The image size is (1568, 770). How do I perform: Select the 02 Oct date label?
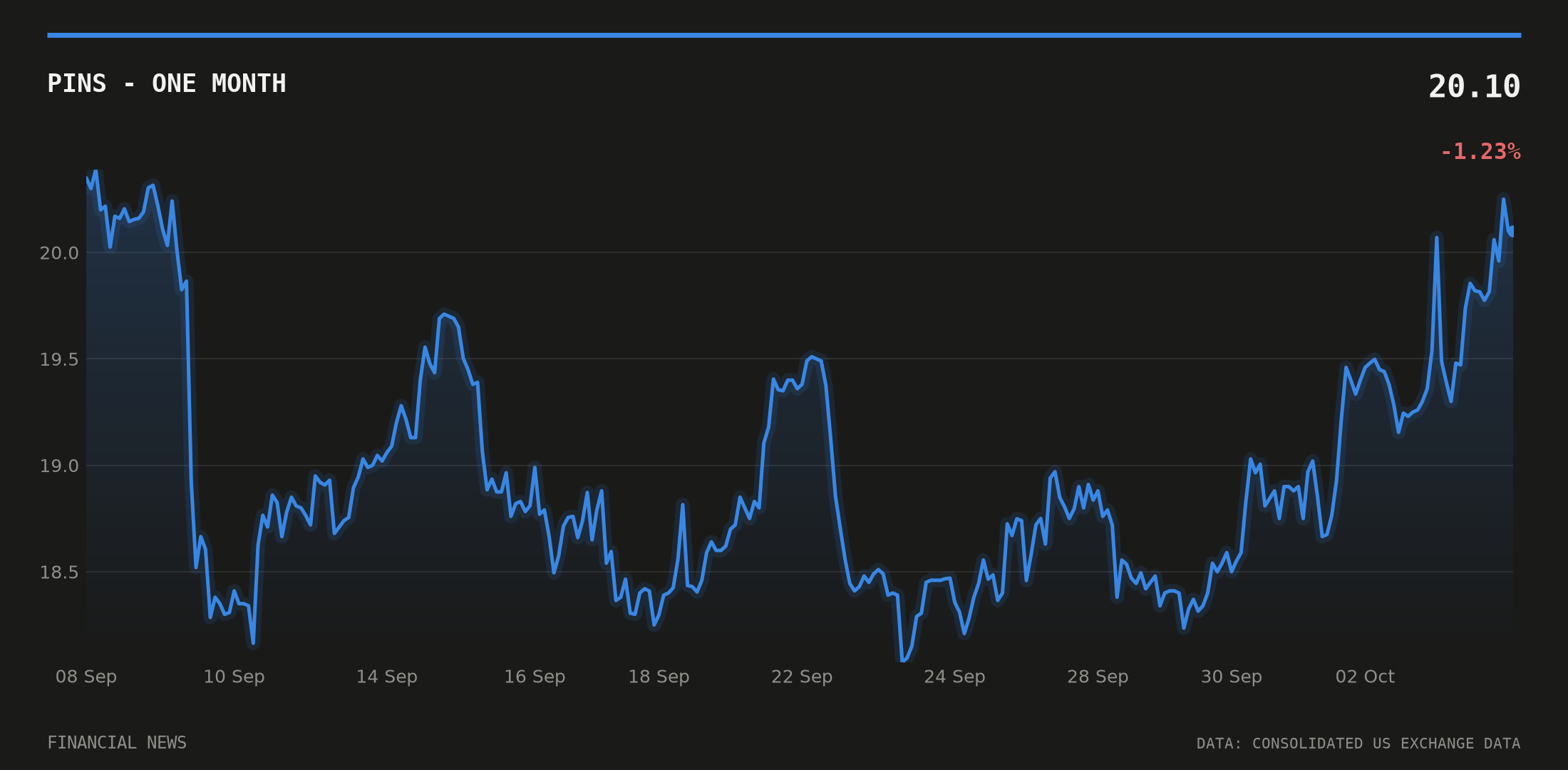[x=1365, y=677]
